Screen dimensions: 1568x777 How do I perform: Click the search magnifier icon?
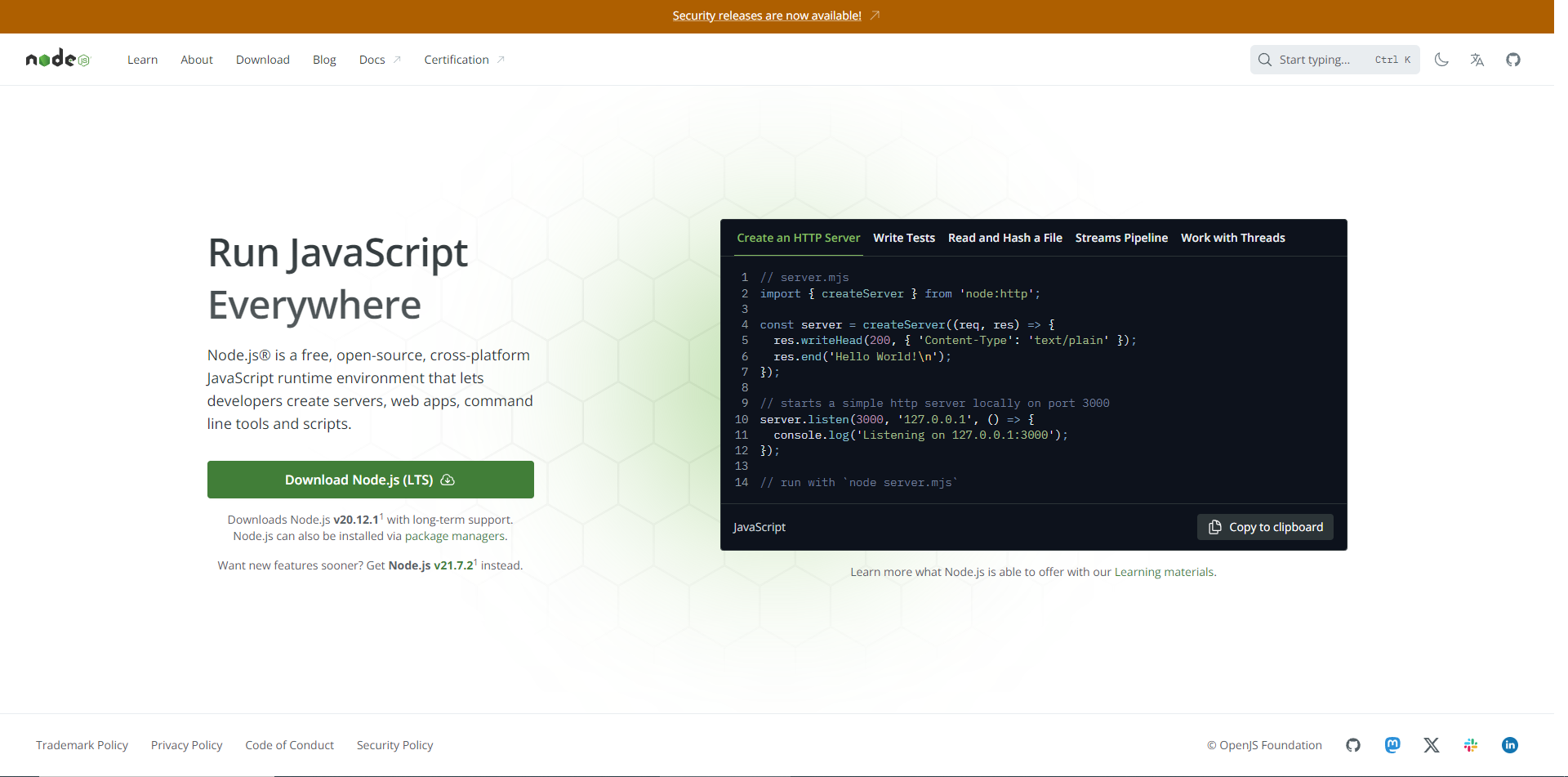tap(1265, 60)
